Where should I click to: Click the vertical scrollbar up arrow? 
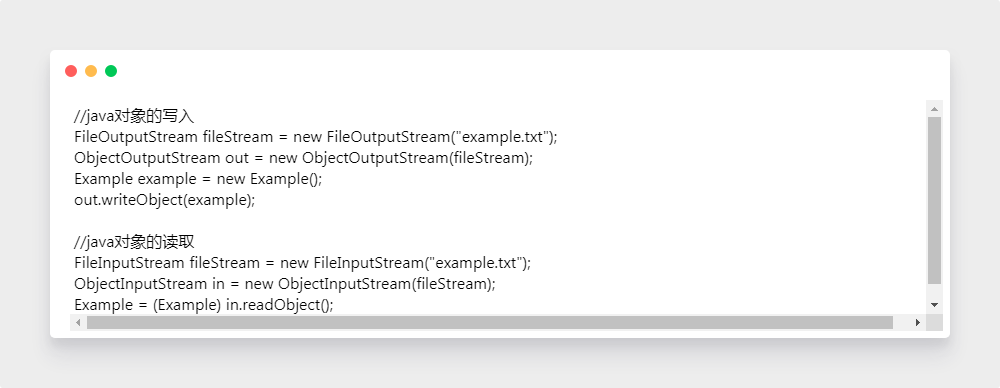pos(934,108)
